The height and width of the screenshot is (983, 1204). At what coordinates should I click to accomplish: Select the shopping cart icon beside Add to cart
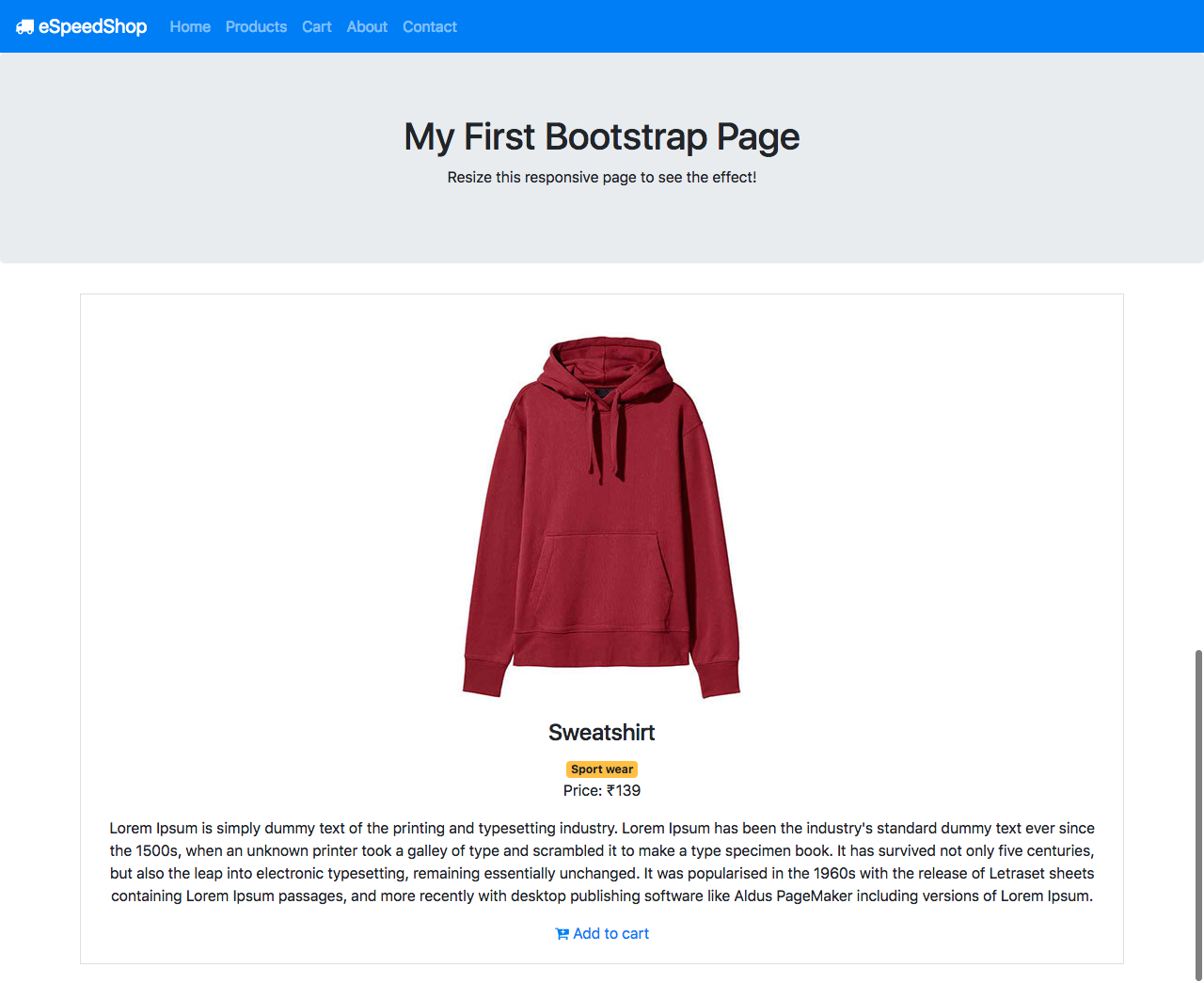562,933
